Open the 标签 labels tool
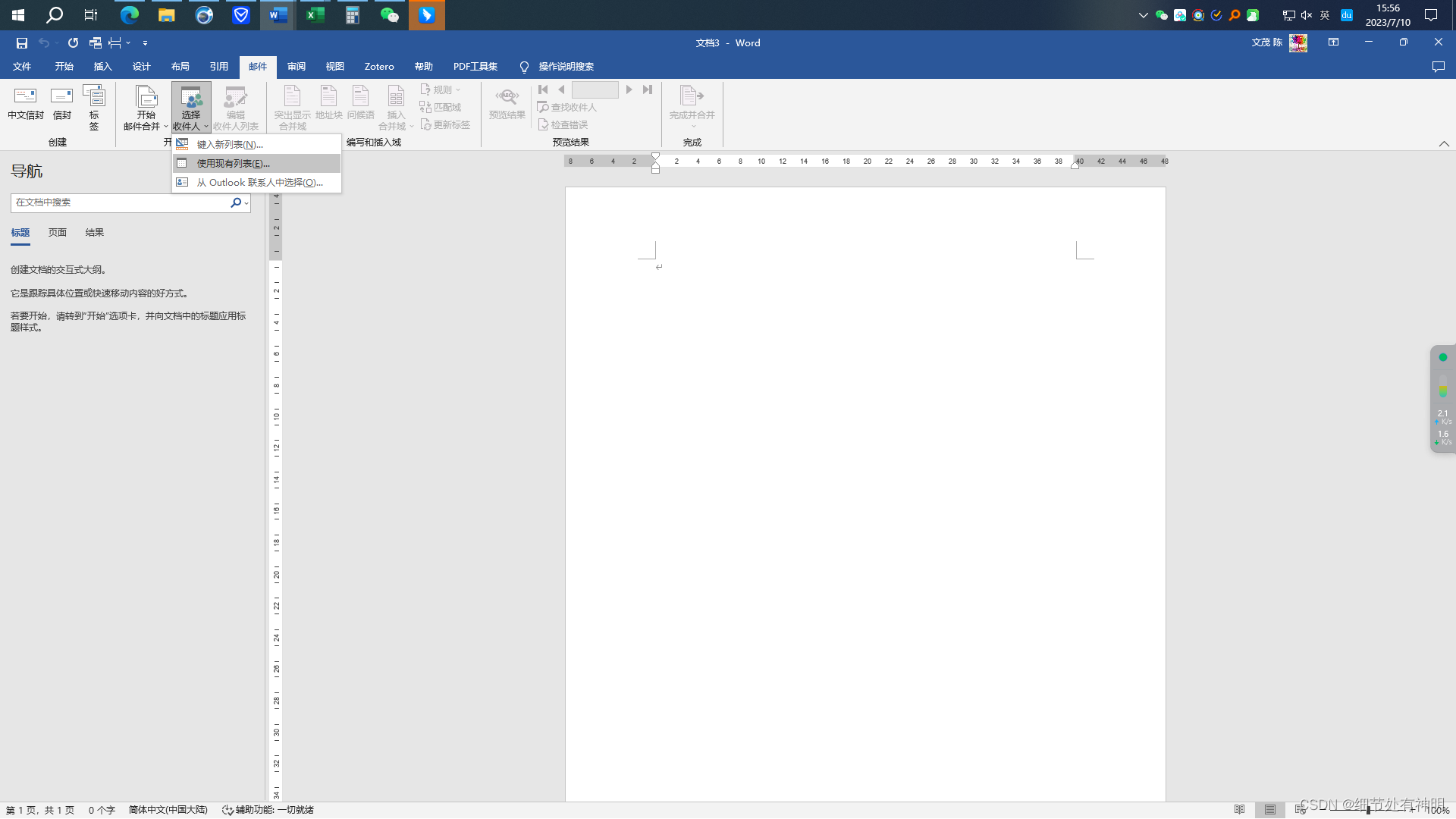This screenshot has height=819, width=1456. click(x=94, y=106)
